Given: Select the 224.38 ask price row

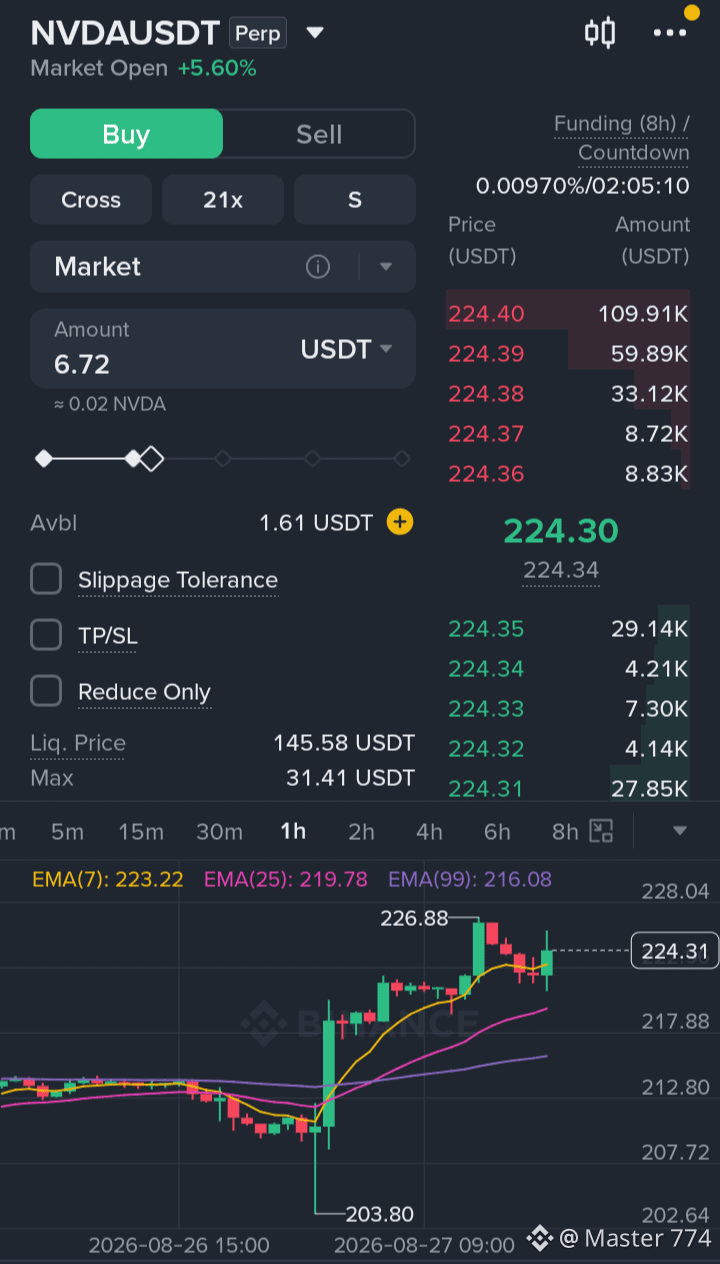Looking at the screenshot, I should tap(568, 394).
